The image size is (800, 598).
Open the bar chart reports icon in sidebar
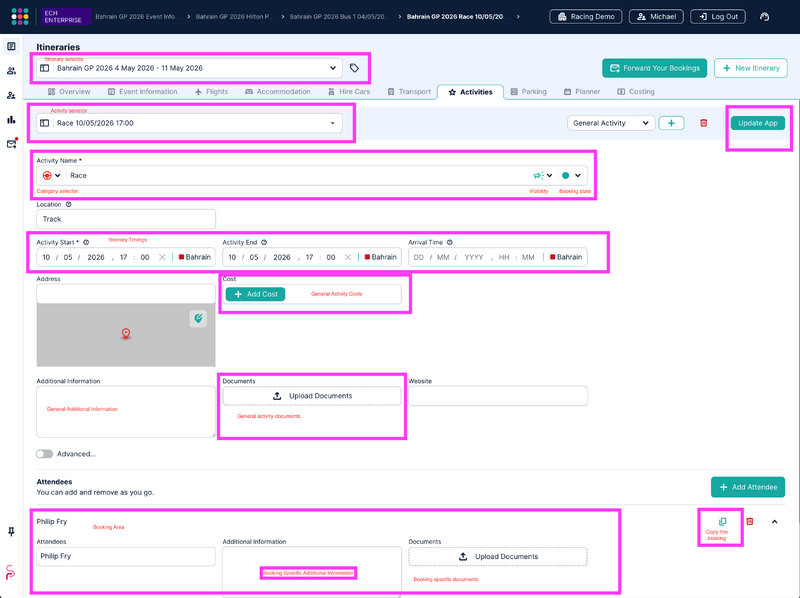(x=11, y=120)
